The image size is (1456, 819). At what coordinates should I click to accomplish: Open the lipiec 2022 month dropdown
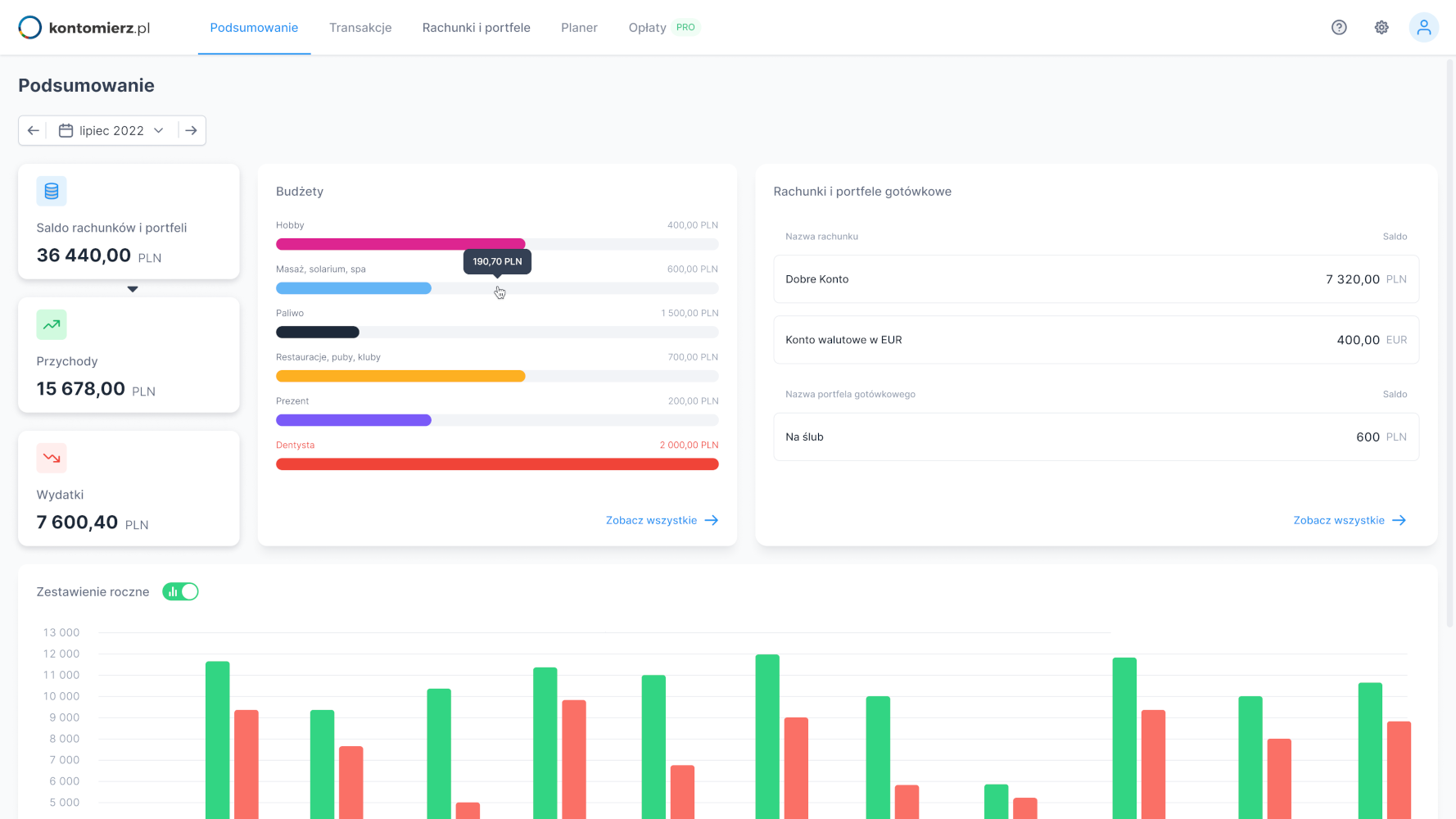point(112,130)
